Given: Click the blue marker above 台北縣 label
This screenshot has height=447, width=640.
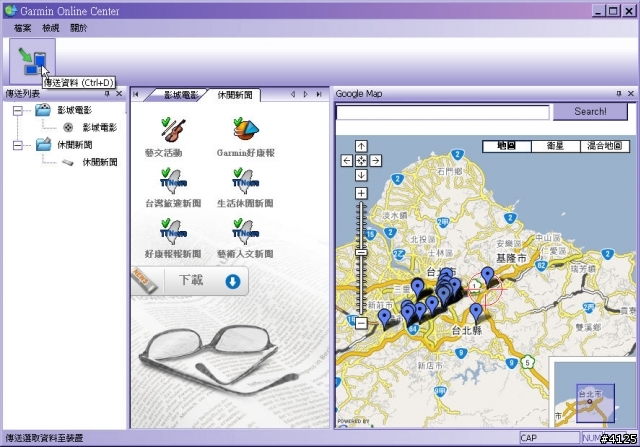Looking at the screenshot, I should click(x=476, y=312).
